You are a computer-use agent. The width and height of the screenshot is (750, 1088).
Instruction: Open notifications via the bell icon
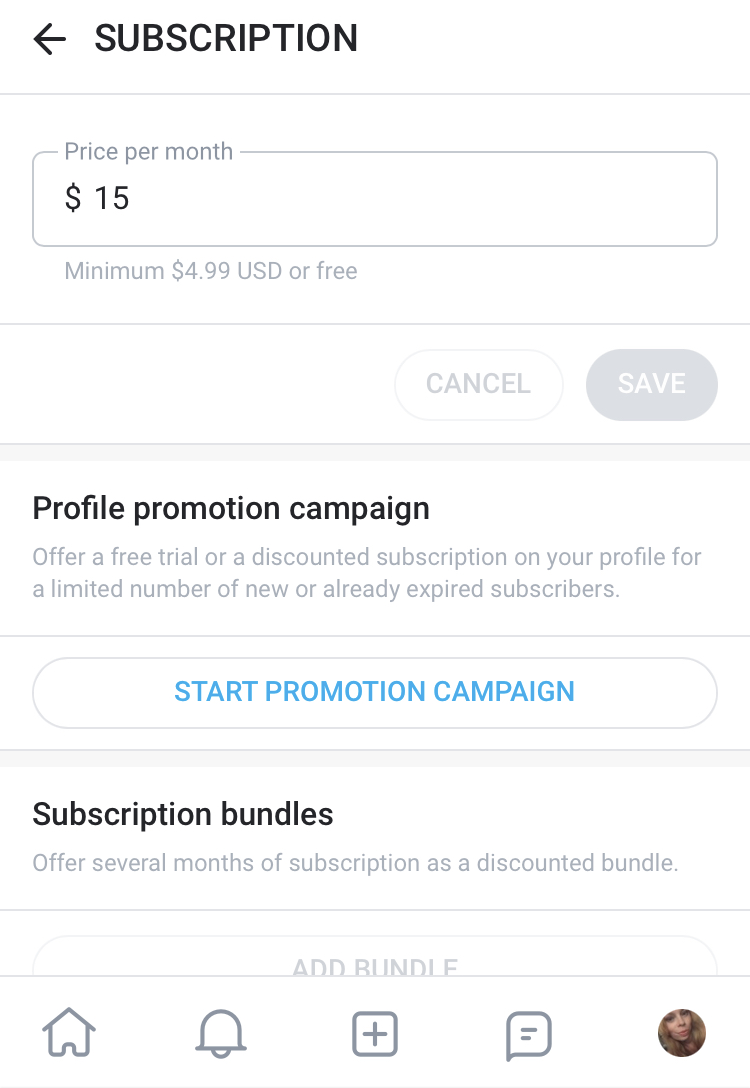coord(221,1033)
